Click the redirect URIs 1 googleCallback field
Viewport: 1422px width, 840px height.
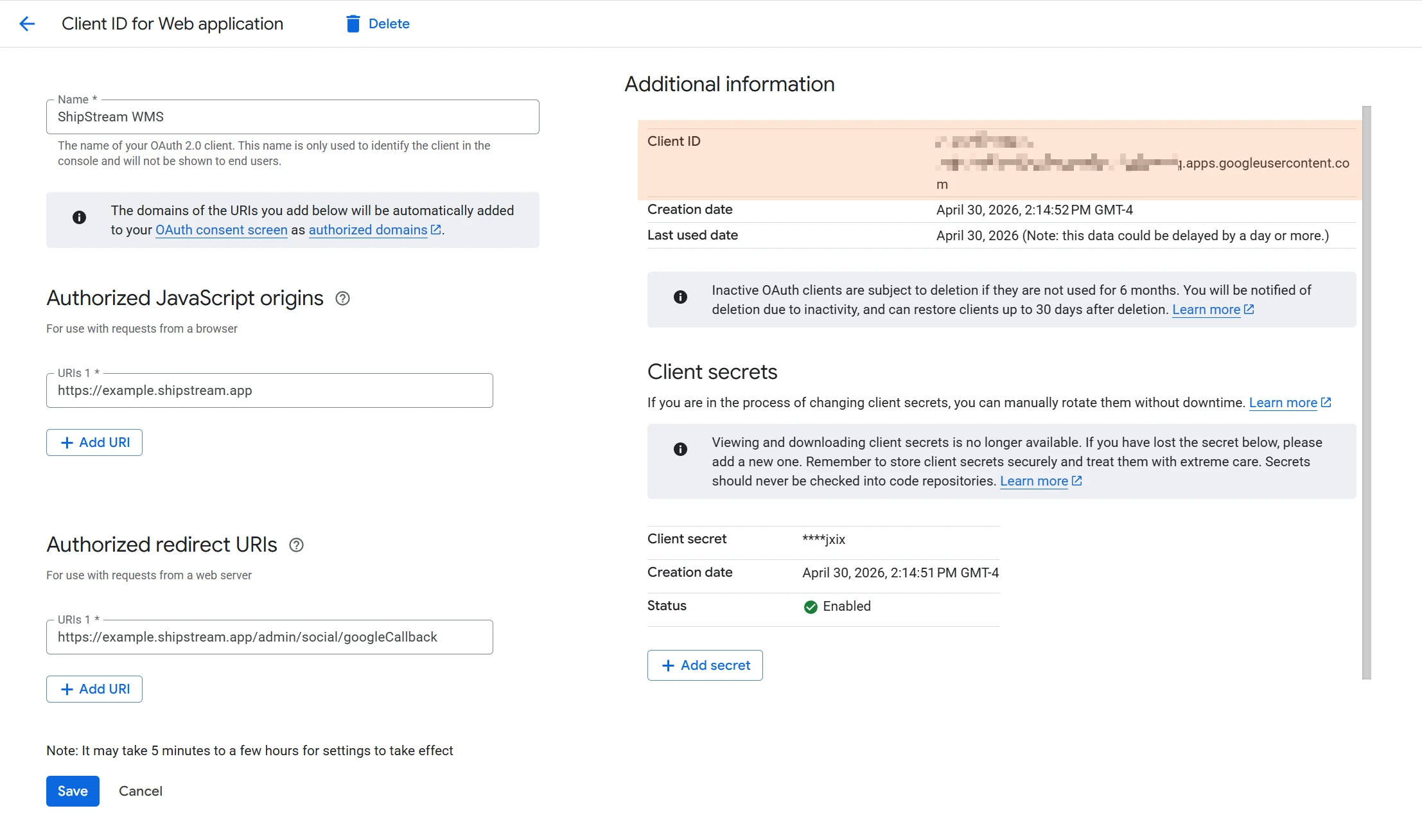(270, 637)
